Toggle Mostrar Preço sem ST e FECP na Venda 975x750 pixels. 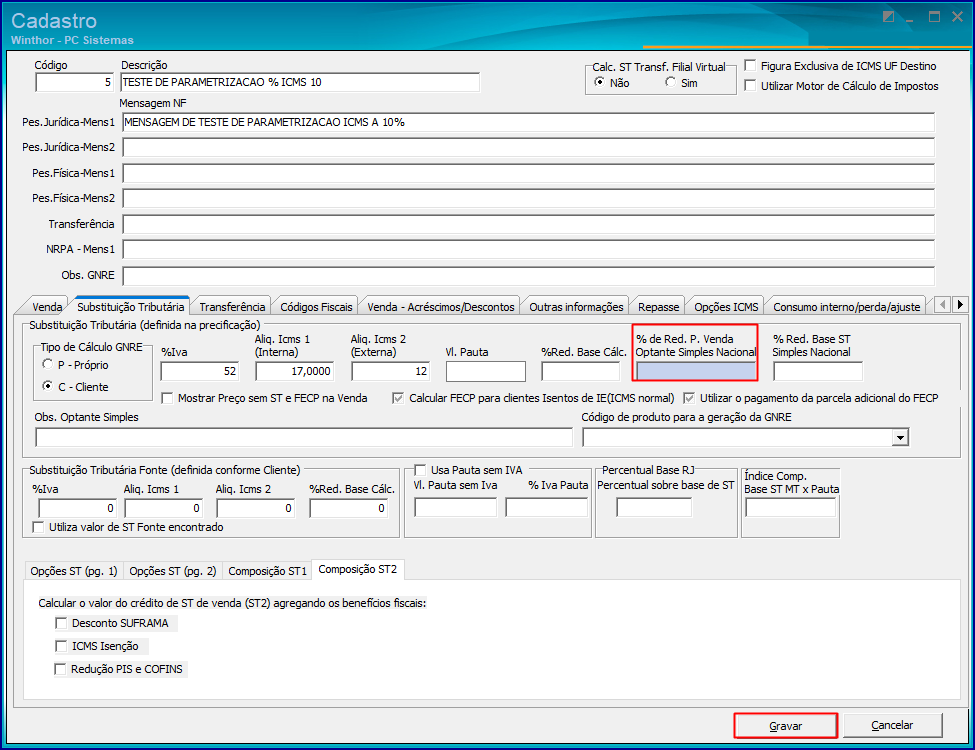(167, 398)
